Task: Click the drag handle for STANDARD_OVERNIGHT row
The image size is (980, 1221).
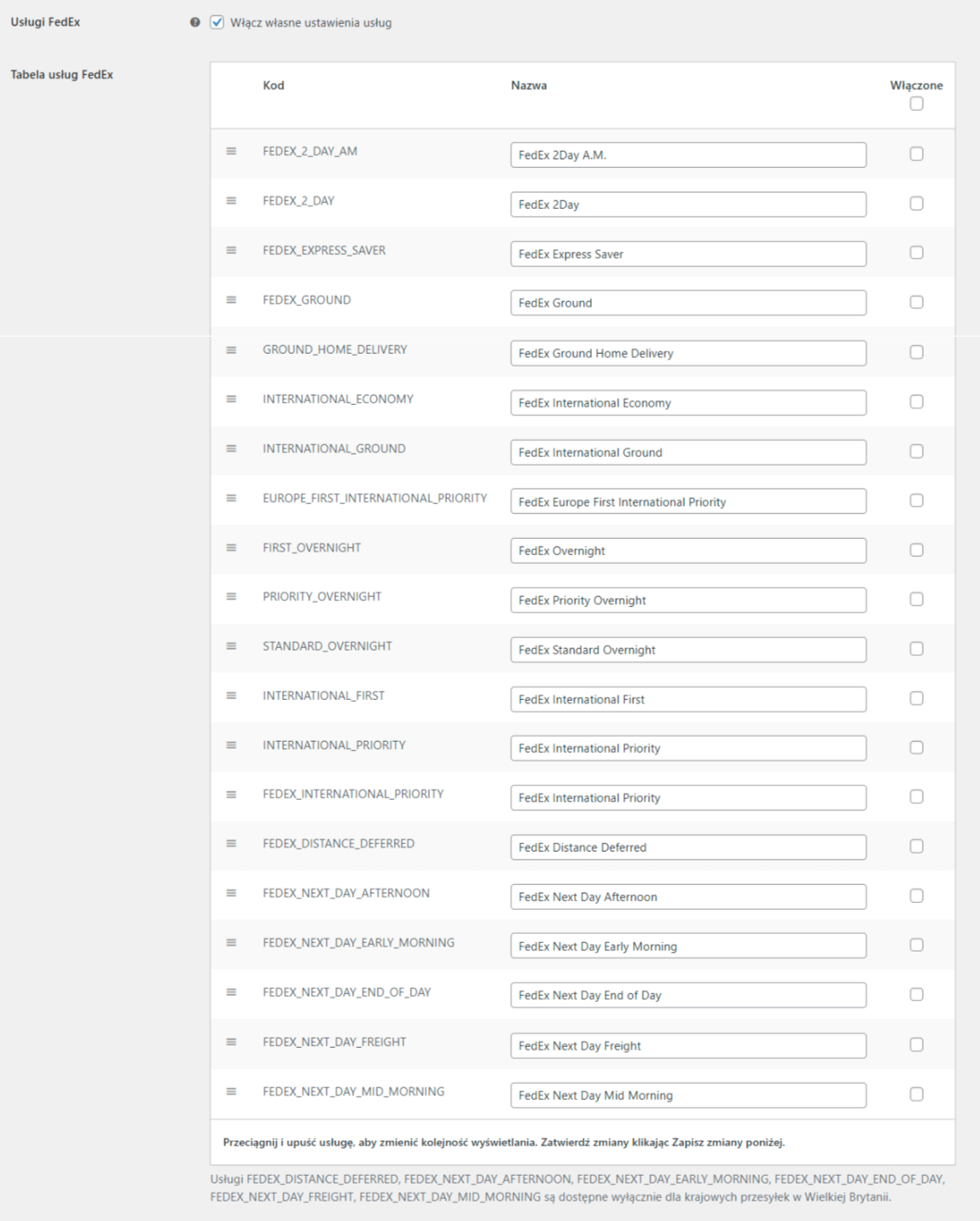Action: pyautogui.click(x=231, y=646)
